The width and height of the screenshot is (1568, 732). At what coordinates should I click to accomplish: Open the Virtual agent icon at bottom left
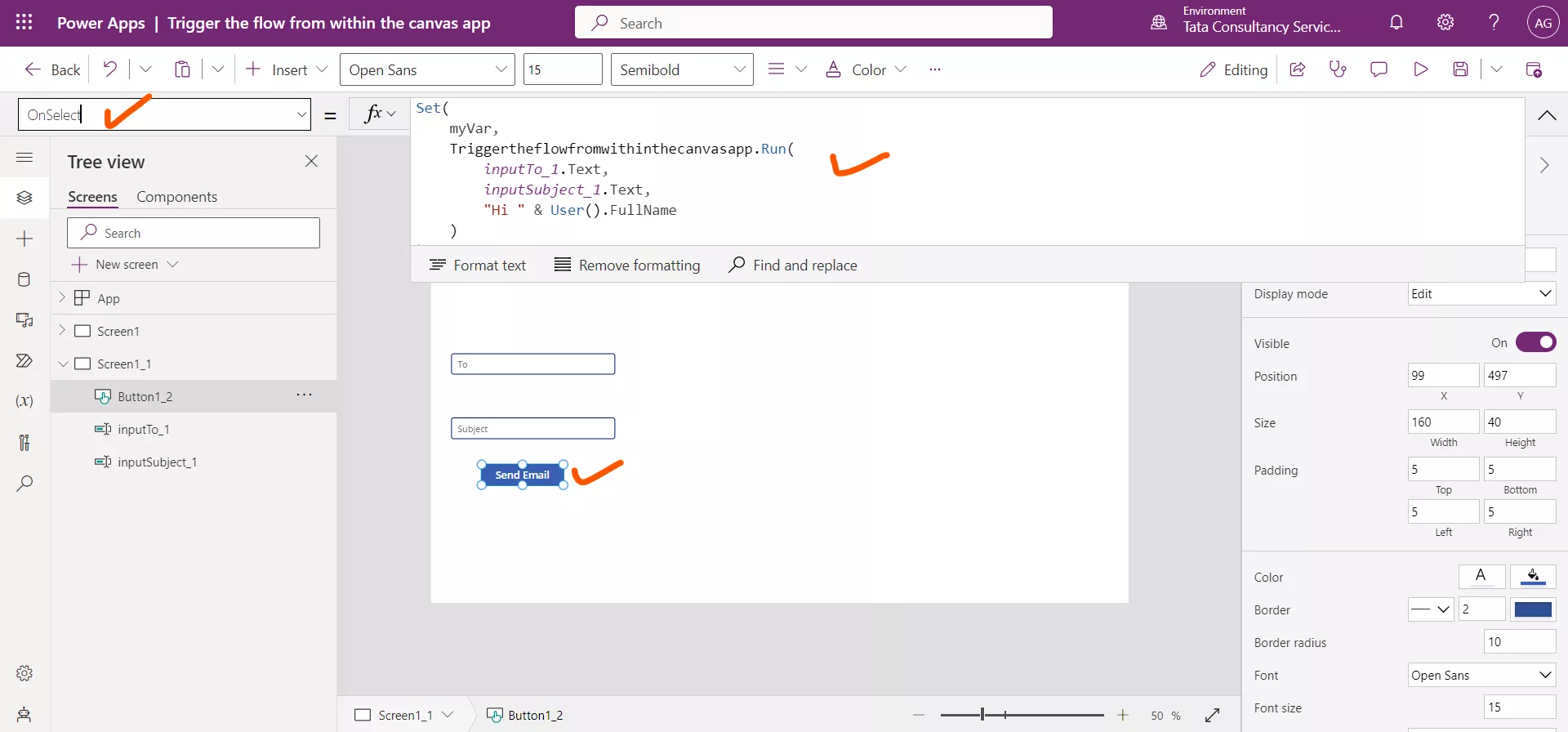pos(24,714)
